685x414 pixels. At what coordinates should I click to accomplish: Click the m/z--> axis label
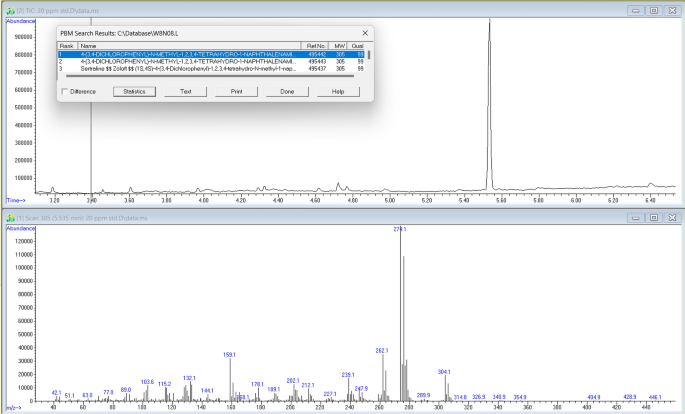[14, 408]
